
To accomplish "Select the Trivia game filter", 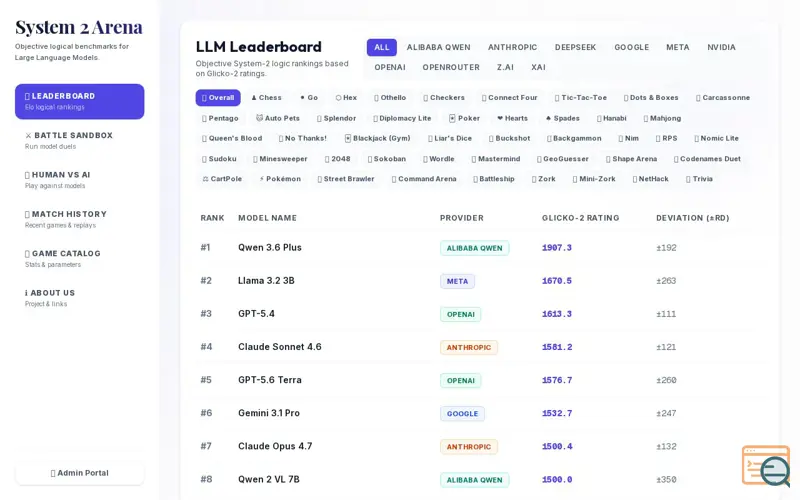I will coord(699,179).
